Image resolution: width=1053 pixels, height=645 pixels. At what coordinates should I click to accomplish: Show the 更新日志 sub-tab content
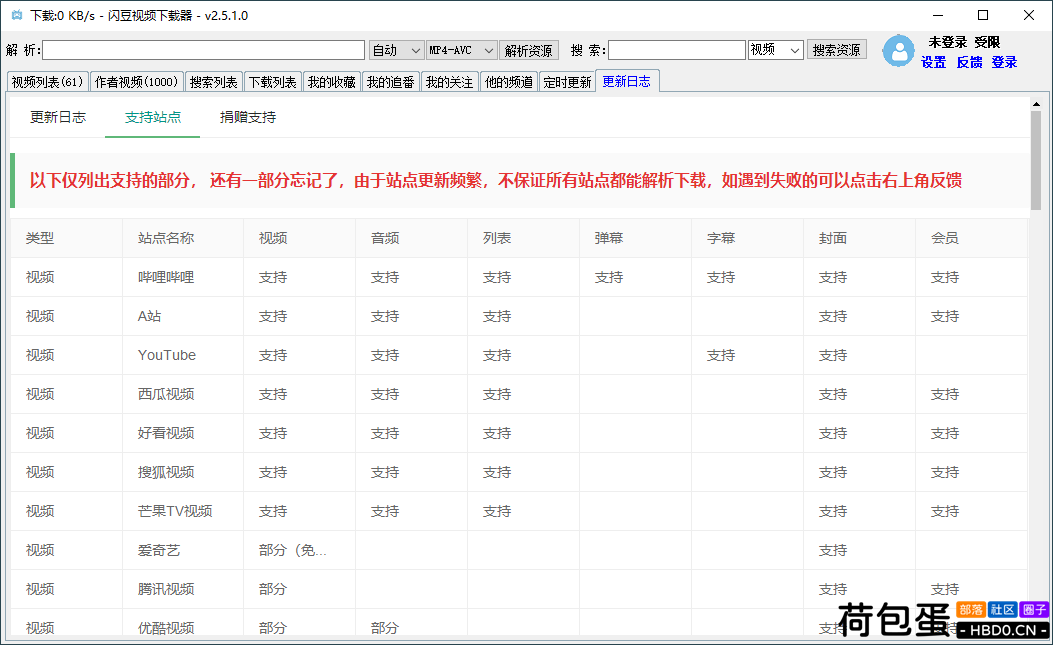[58, 118]
